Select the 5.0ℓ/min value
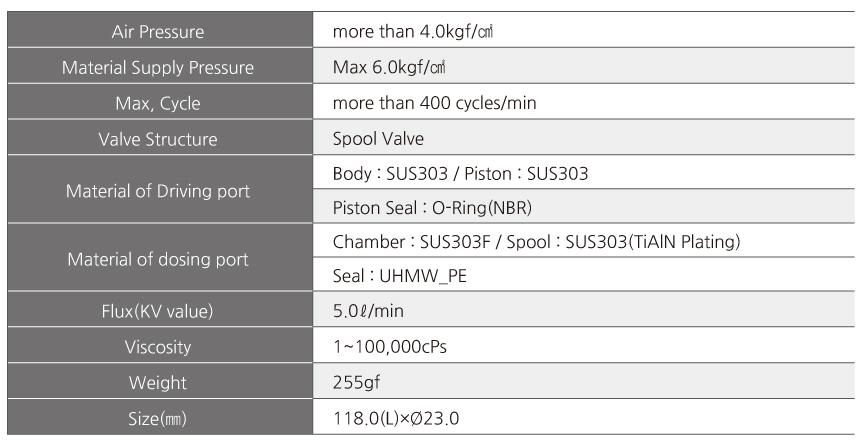The height and width of the screenshot is (444, 865). [368, 311]
